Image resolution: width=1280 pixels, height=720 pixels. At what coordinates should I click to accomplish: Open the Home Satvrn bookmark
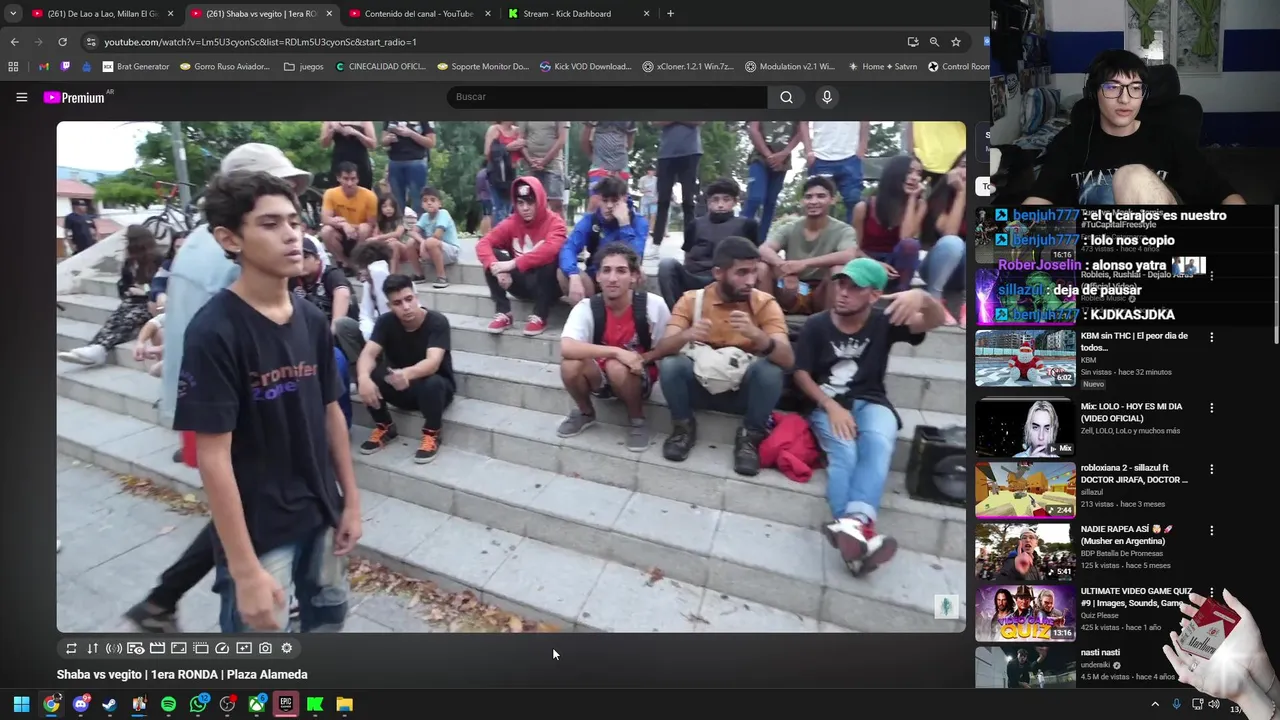(x=882, y=67)
